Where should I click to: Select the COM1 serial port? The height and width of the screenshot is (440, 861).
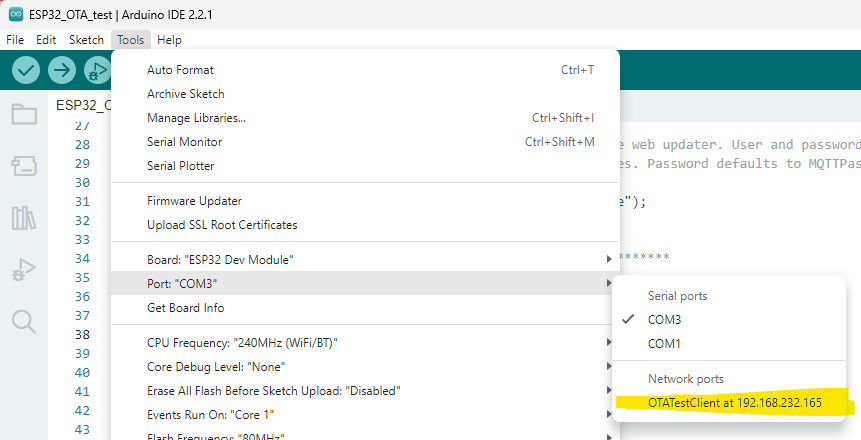[x=729, y=344]
